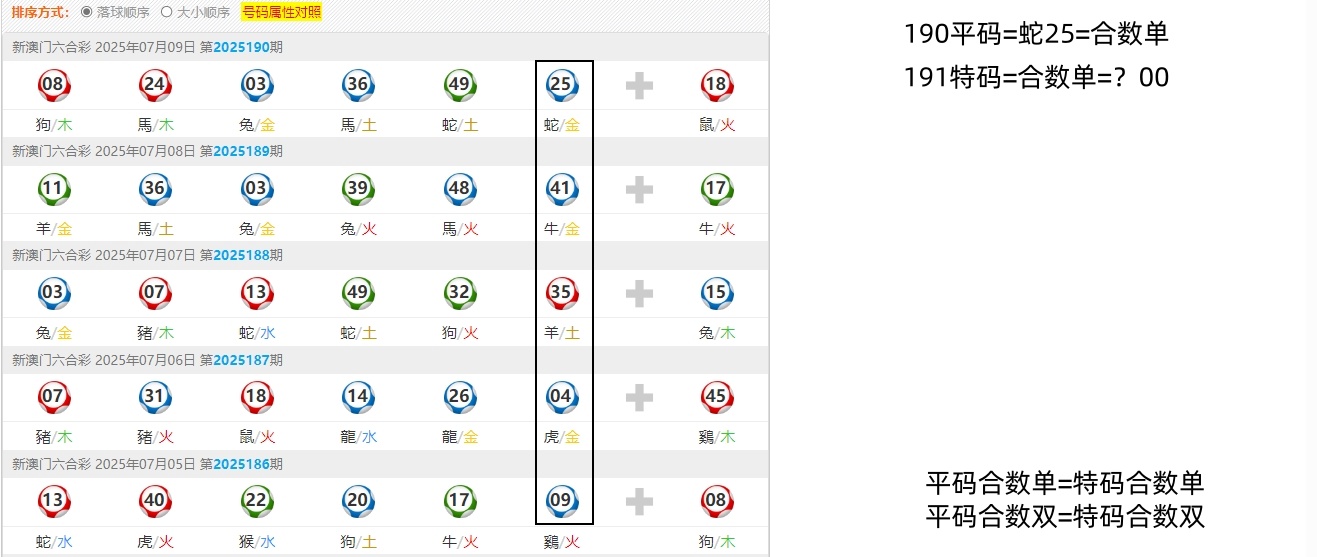Click special ball 45 in period 2025187
This screenshot has width=1317, height=557.
[x=715, y=398]
